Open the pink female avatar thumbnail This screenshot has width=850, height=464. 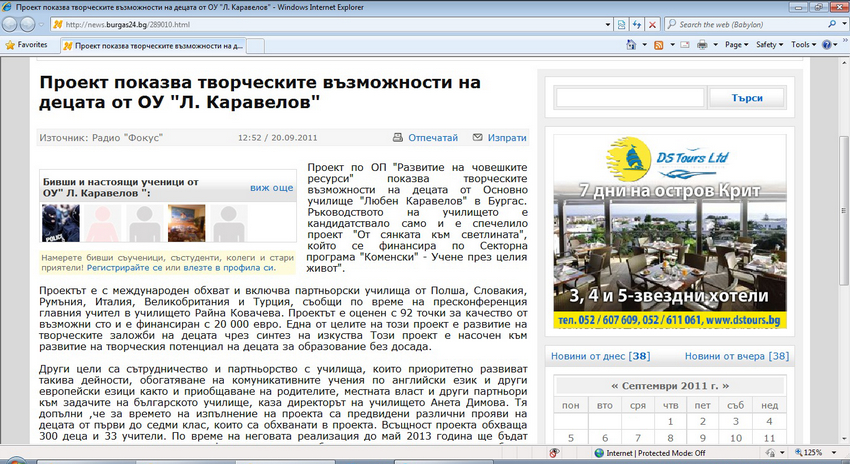click(x=103, y=223)
